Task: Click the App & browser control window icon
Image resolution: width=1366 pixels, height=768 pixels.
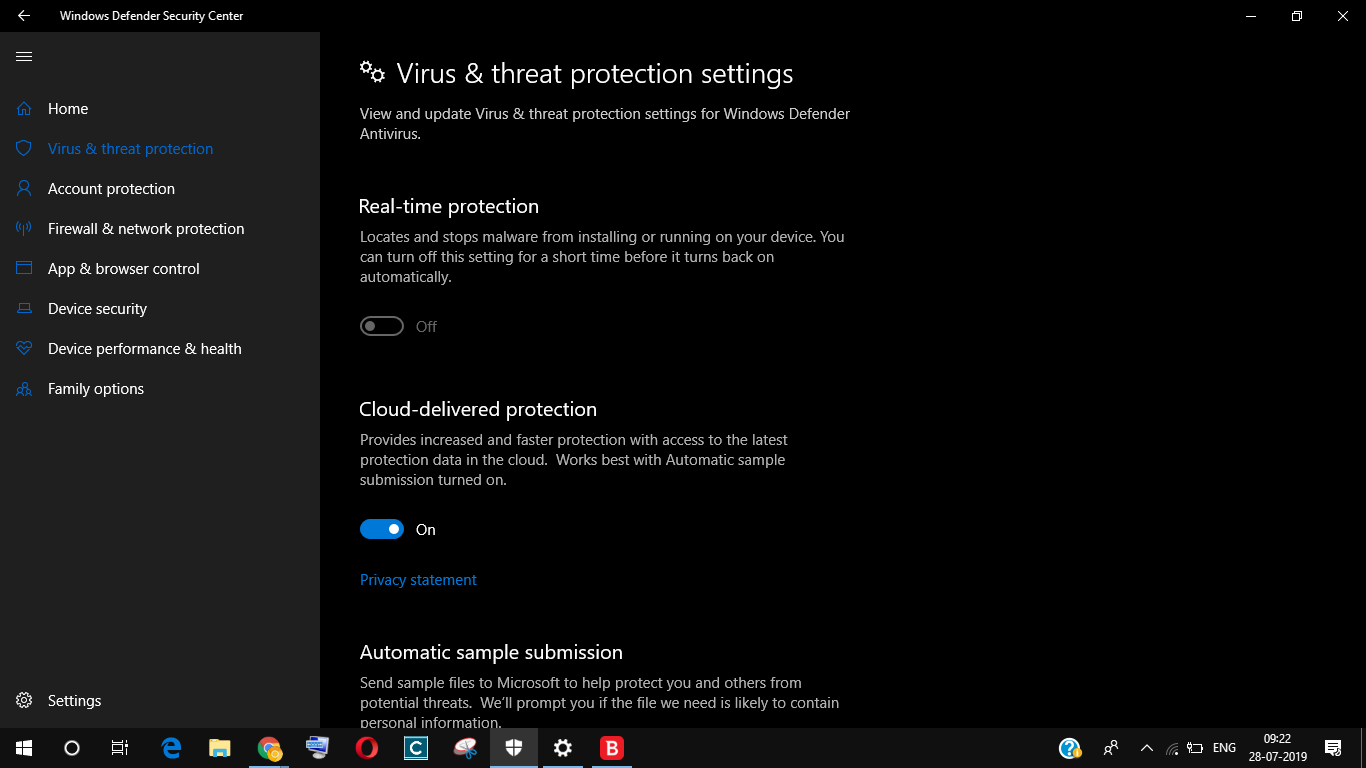Action: point(24,268)
